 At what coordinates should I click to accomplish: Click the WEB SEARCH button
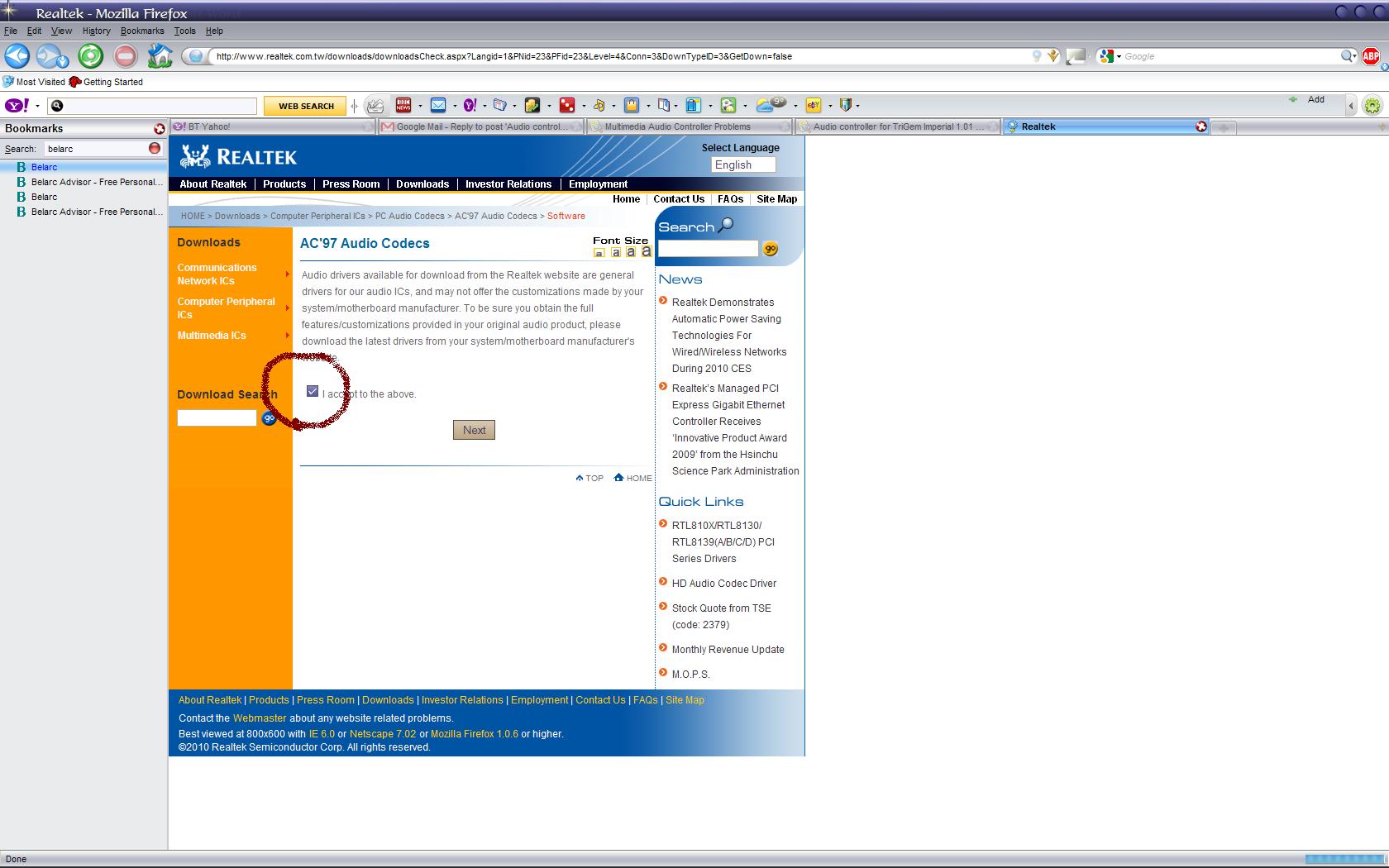306,106
